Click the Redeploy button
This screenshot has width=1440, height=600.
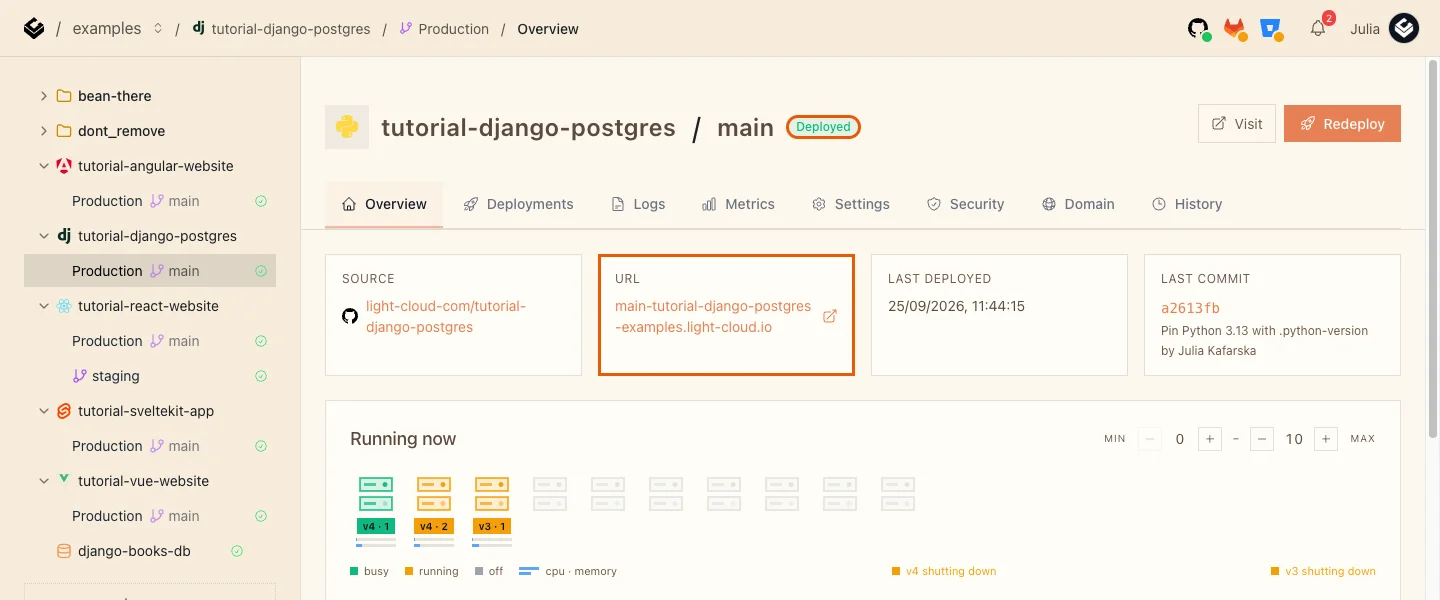point(1342,124)
